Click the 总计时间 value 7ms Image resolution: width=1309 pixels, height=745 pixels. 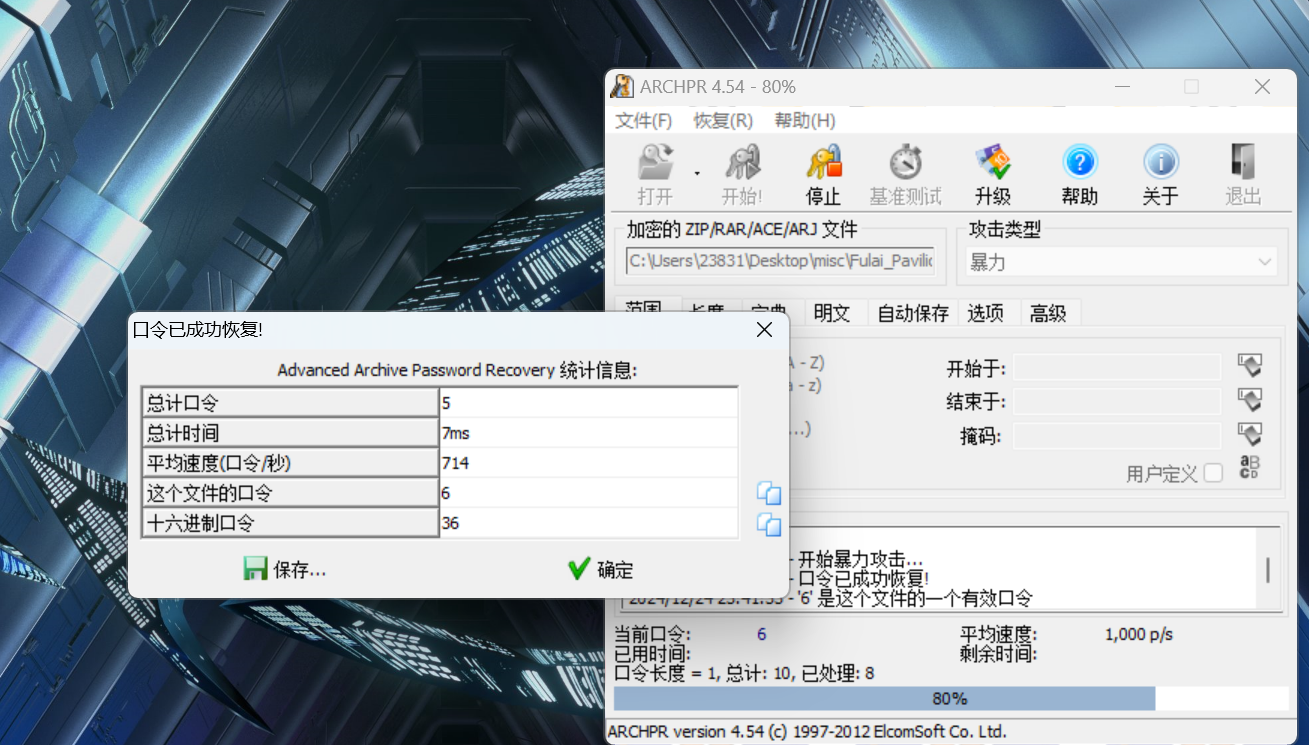588,432
